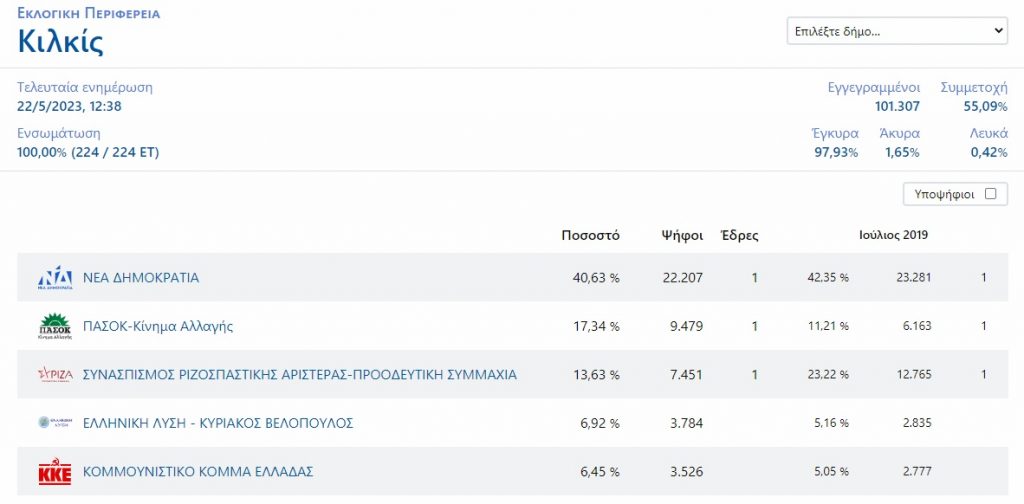Click the Ψήφοι column header

(x=680, y=236)
